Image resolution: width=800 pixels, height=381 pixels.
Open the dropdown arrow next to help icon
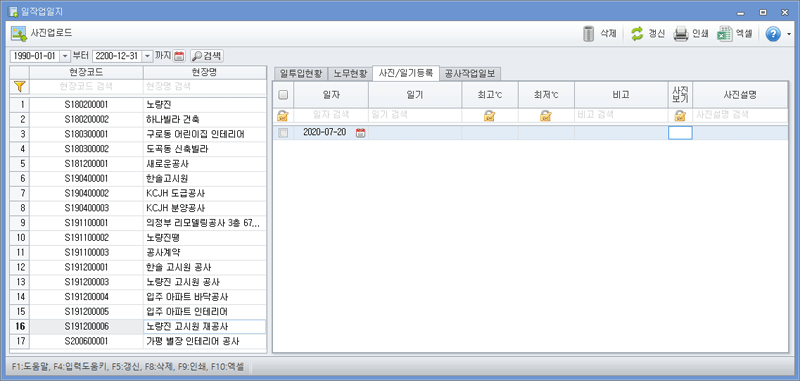[789, 34]
